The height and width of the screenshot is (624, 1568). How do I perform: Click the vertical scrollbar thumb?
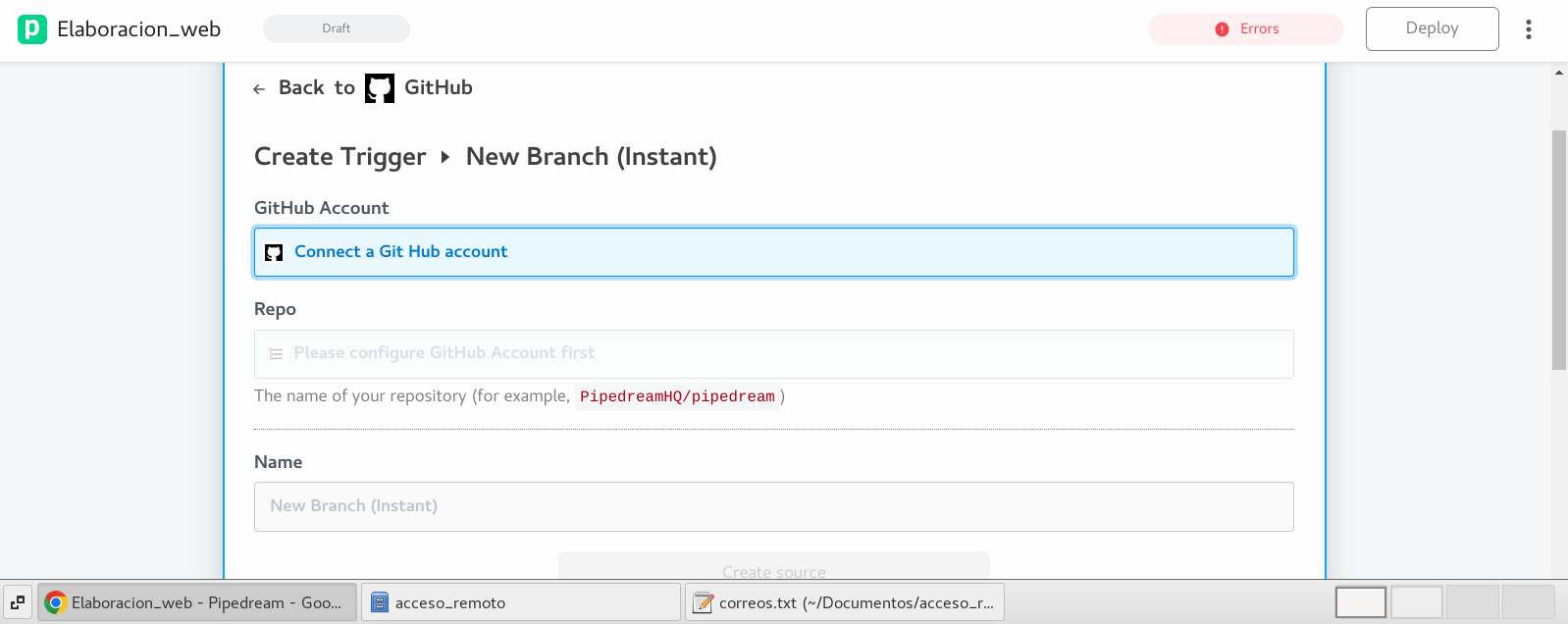[1558, 250]
